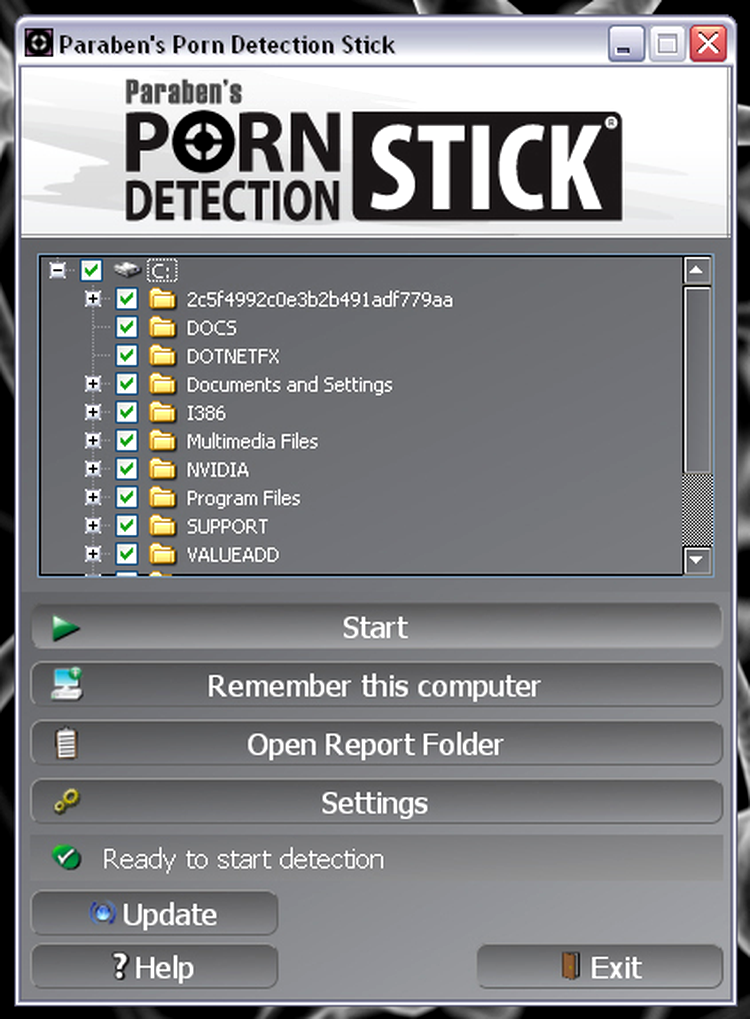Click the VALUEADD folder icon
This screenshot has height=1019, width=750.
tap(162, 554)
